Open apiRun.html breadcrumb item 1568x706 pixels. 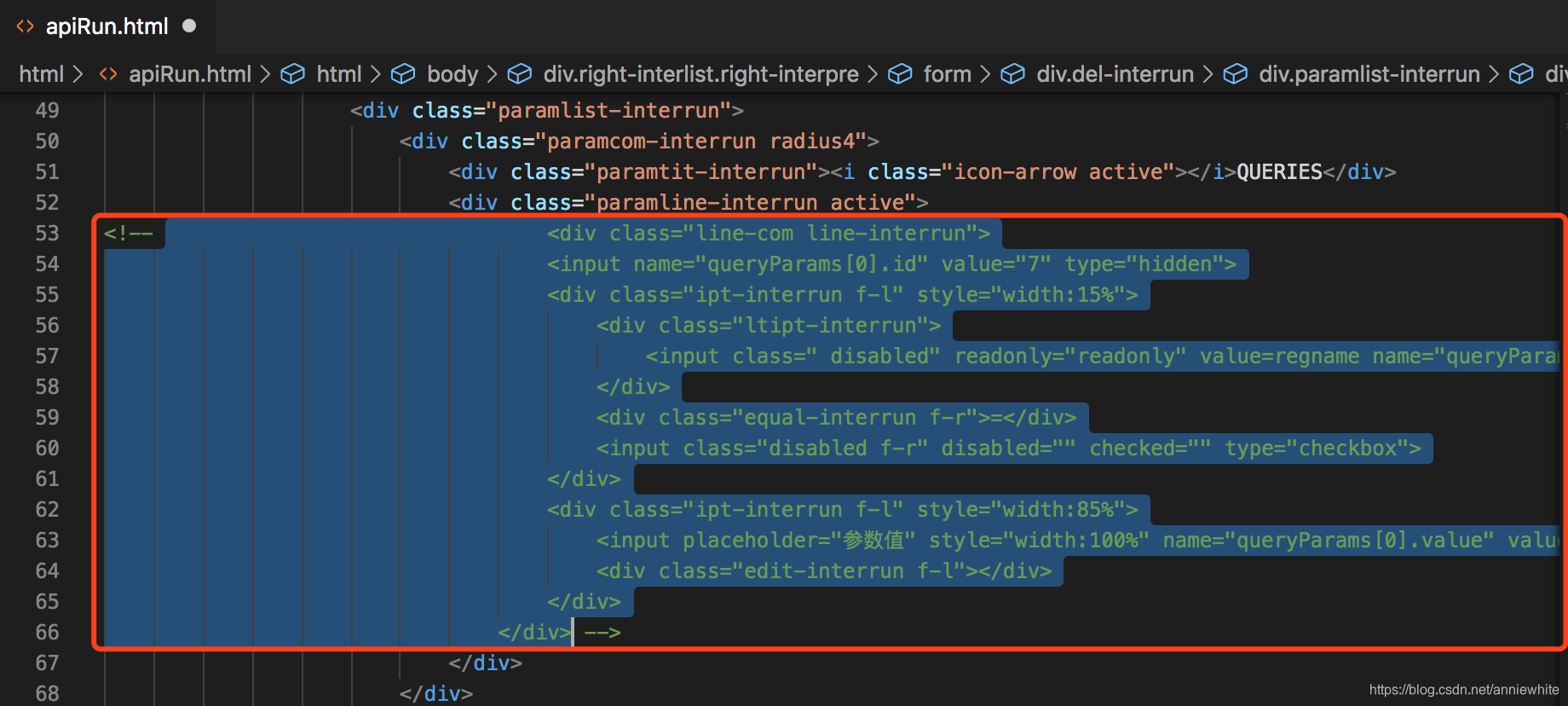[x=190, y=74]
